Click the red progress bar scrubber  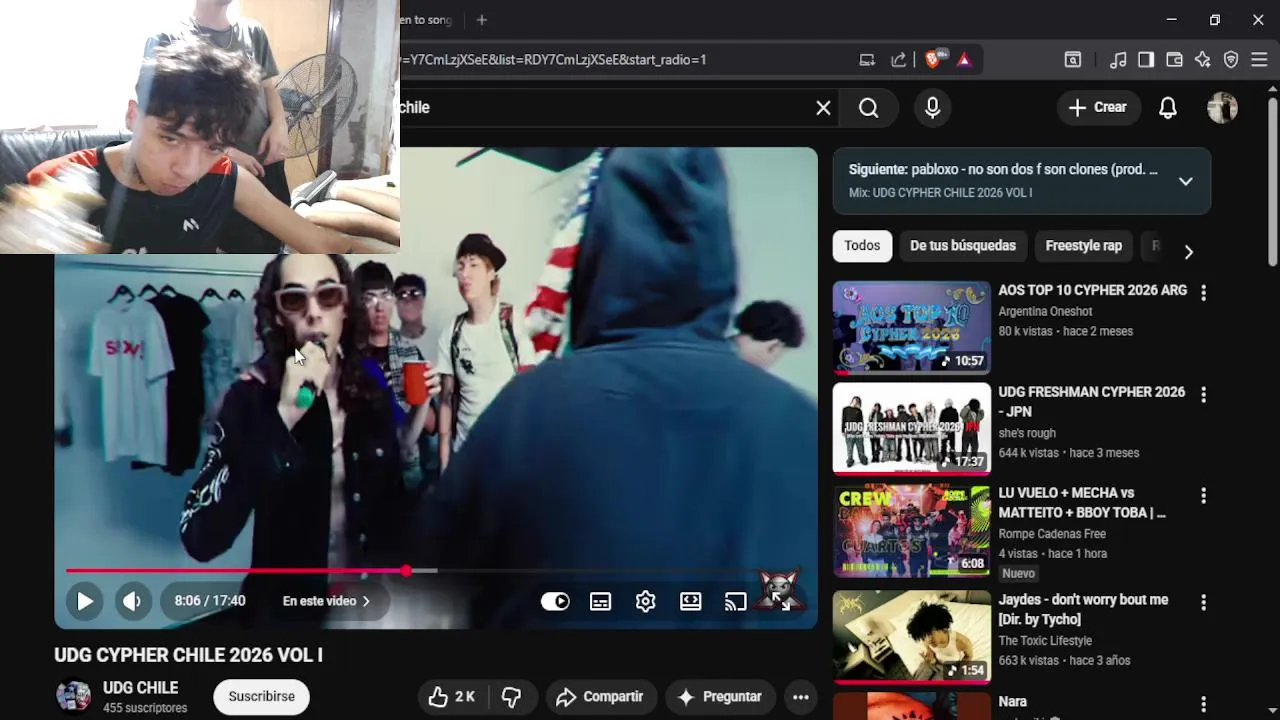coord(406,571)
